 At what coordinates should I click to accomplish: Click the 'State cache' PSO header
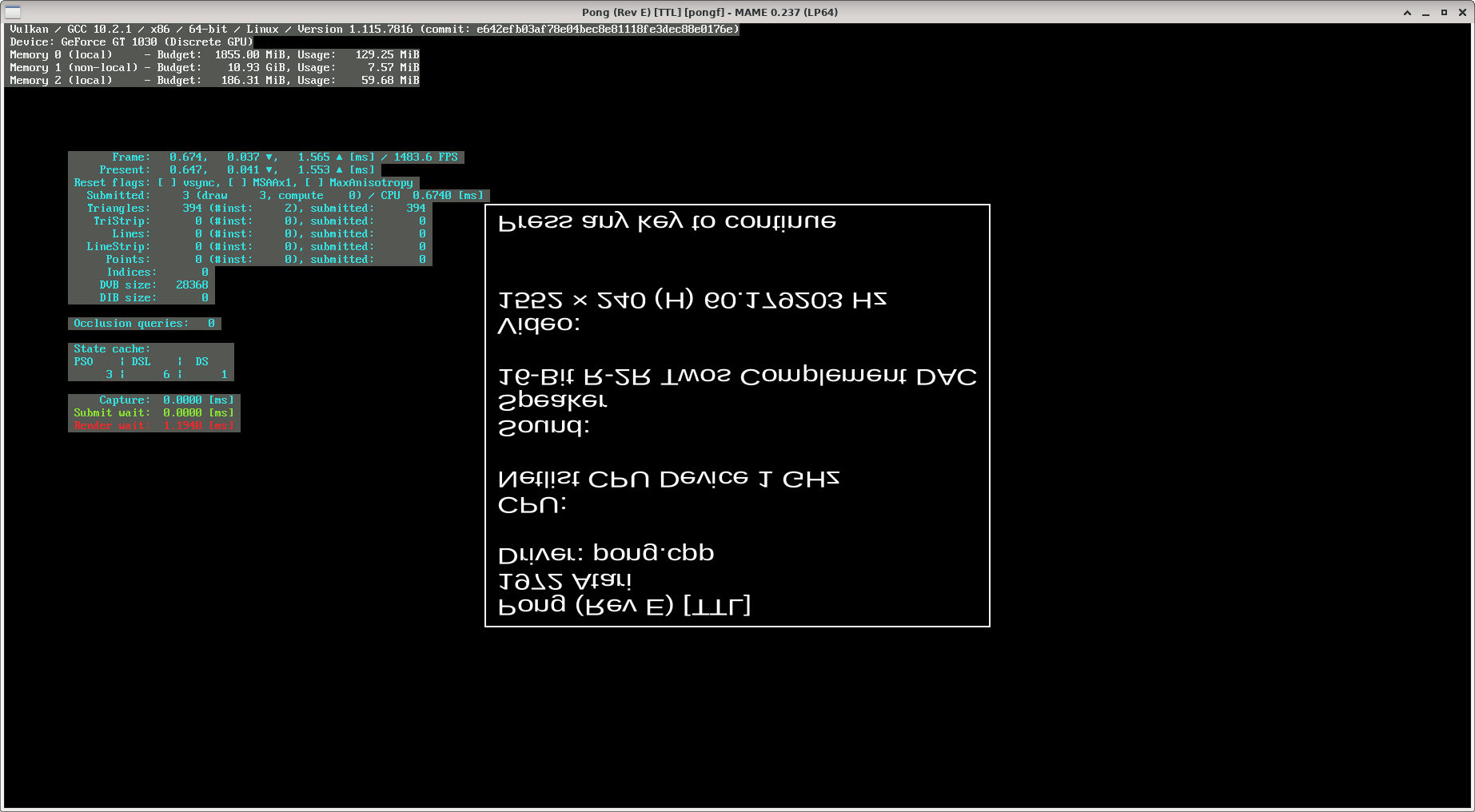click(x=83, y=362)
